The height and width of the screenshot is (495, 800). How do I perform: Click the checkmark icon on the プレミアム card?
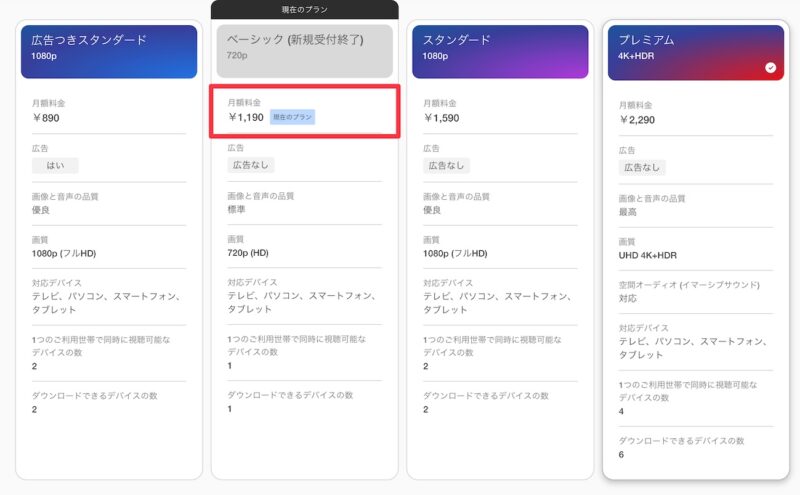[770, 68]
